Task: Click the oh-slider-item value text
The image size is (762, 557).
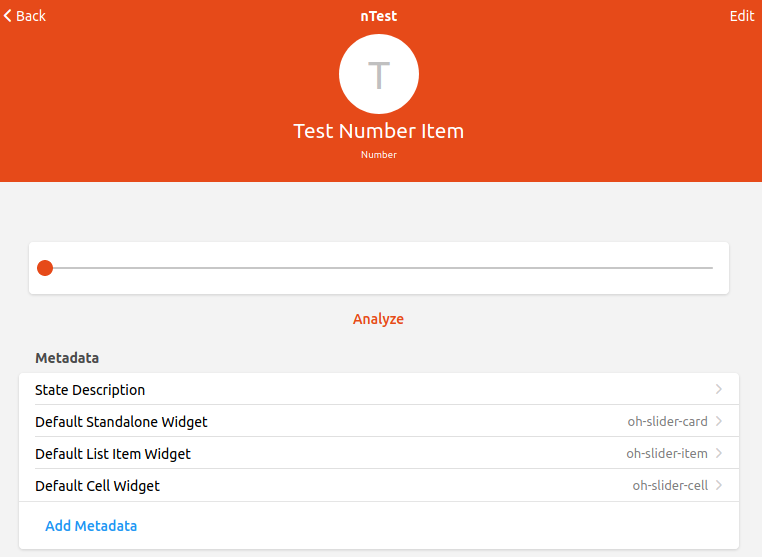Action: pyautogui.click(x=666, y=454)
